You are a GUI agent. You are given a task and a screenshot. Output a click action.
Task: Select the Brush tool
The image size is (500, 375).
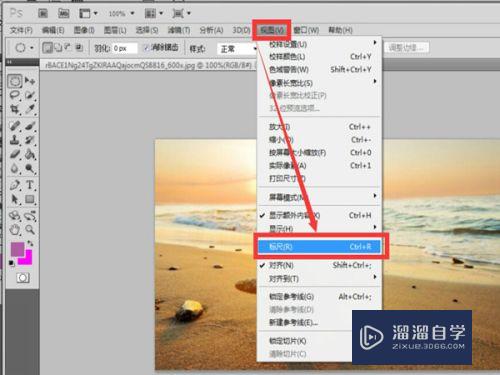point(30,126)
